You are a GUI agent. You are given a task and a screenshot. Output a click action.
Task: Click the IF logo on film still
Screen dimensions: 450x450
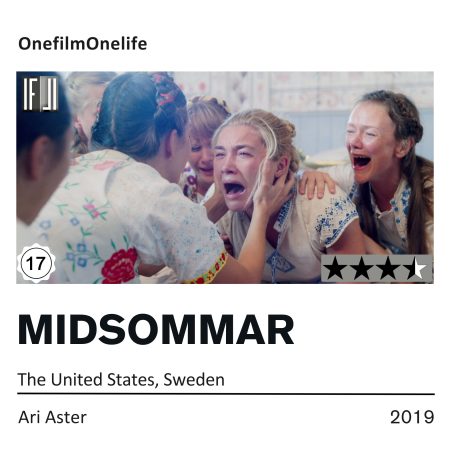pyautogui.click(x=40, y=94)
